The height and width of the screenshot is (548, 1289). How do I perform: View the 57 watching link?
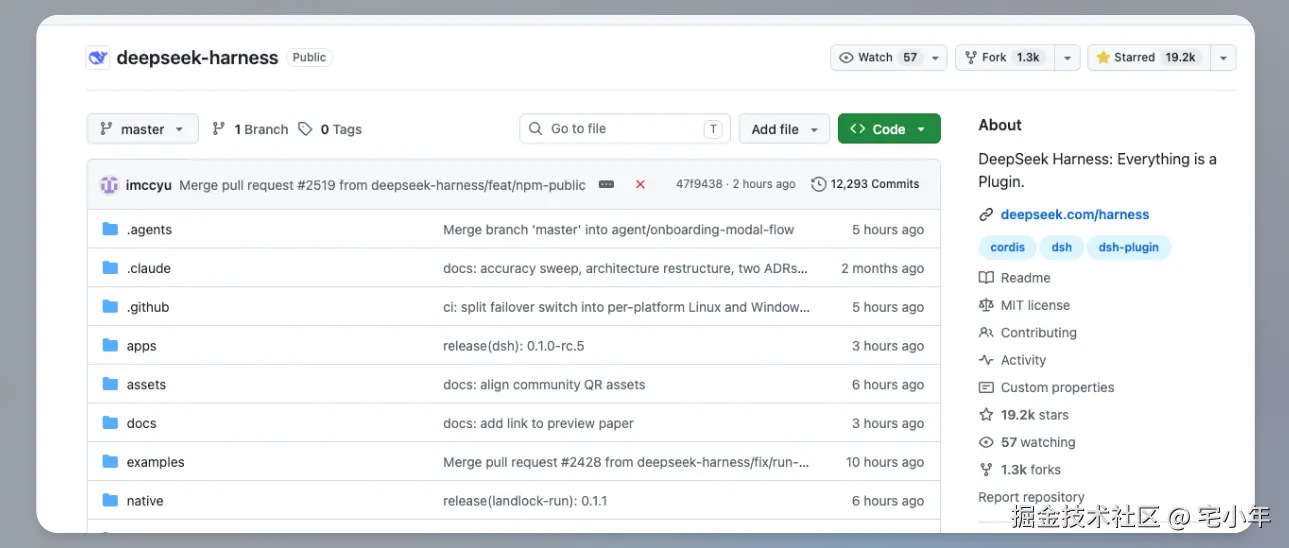1027,442
